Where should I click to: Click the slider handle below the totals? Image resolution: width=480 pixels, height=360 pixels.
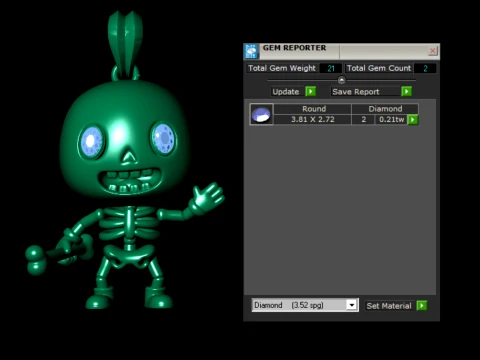pos(341,80)
